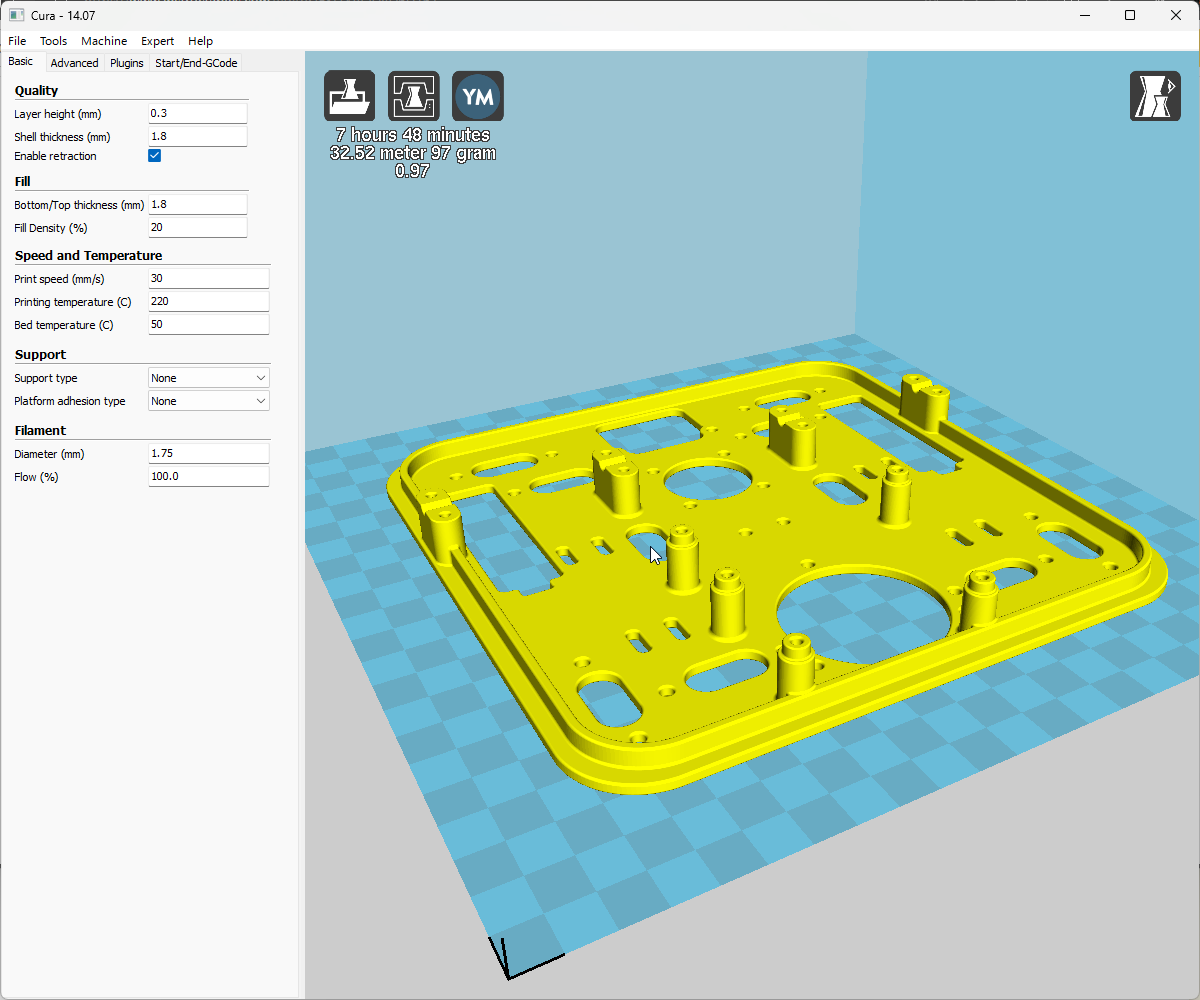The height and width of the screenshot is (1000, 1200).
Task: Open the Tools menu
Action: (x=54, y=41)
